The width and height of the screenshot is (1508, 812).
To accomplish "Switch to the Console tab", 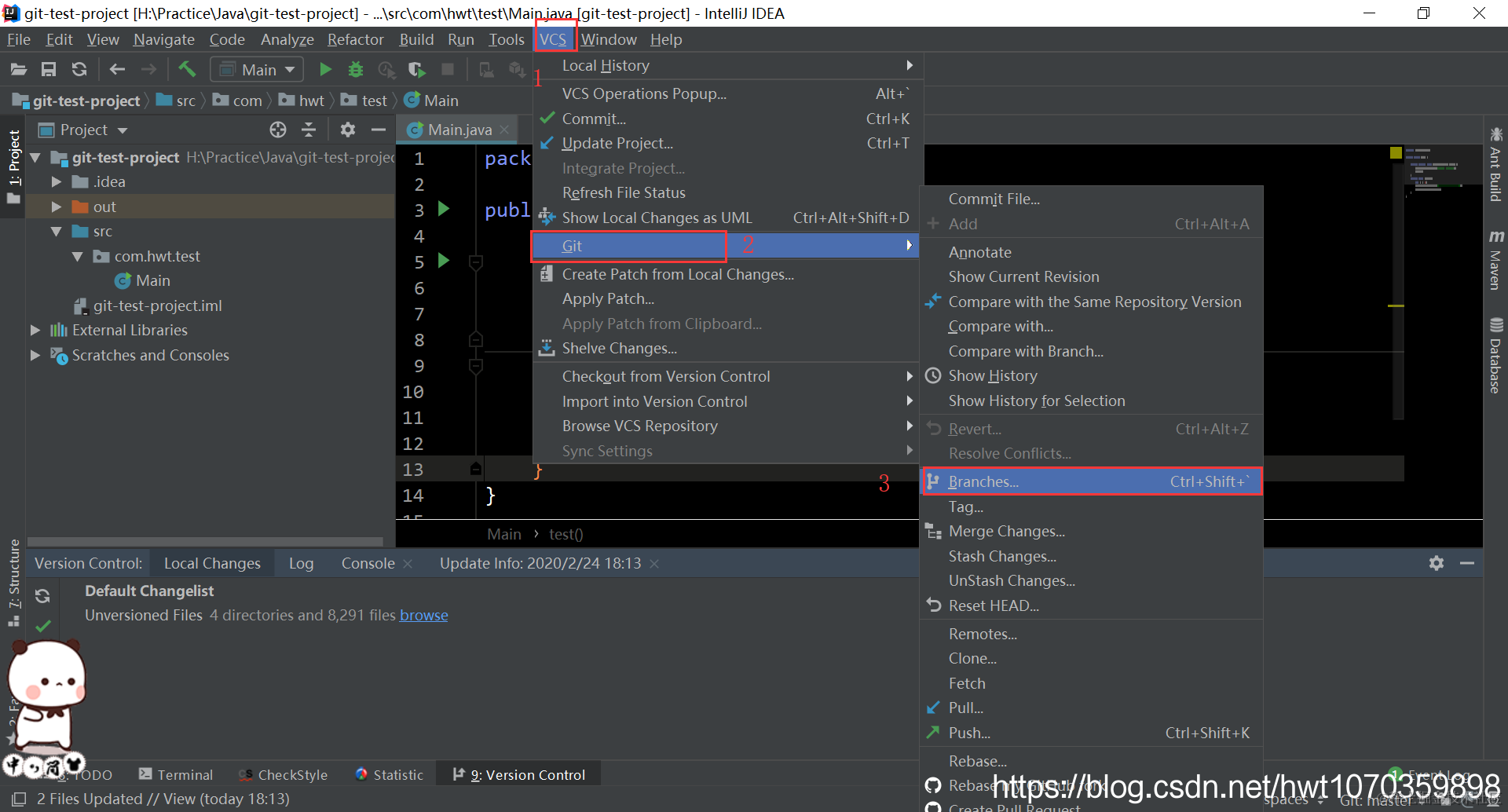I will 368,563.
